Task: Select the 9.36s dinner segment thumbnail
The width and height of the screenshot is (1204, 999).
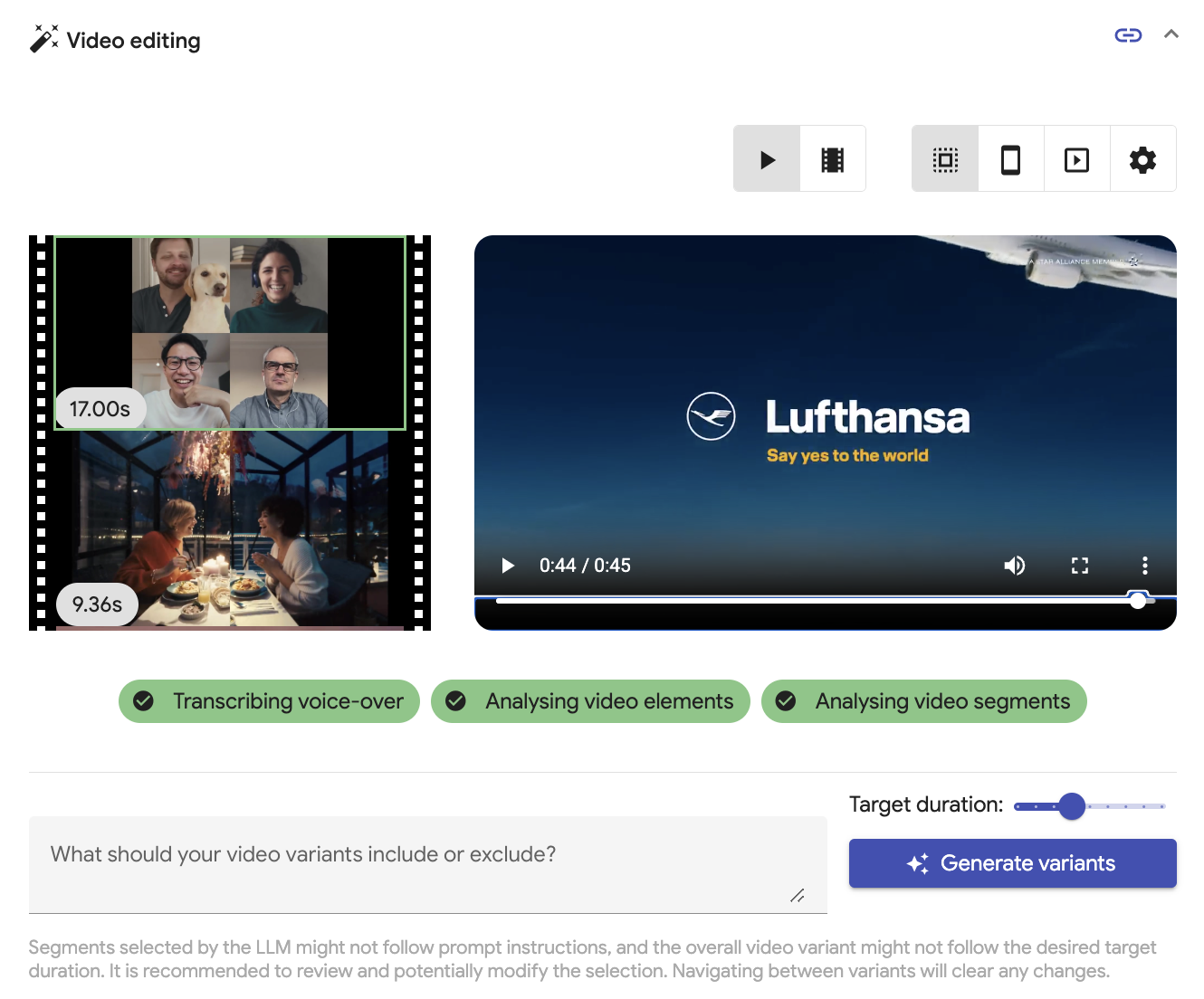Action: coord(230,529)
